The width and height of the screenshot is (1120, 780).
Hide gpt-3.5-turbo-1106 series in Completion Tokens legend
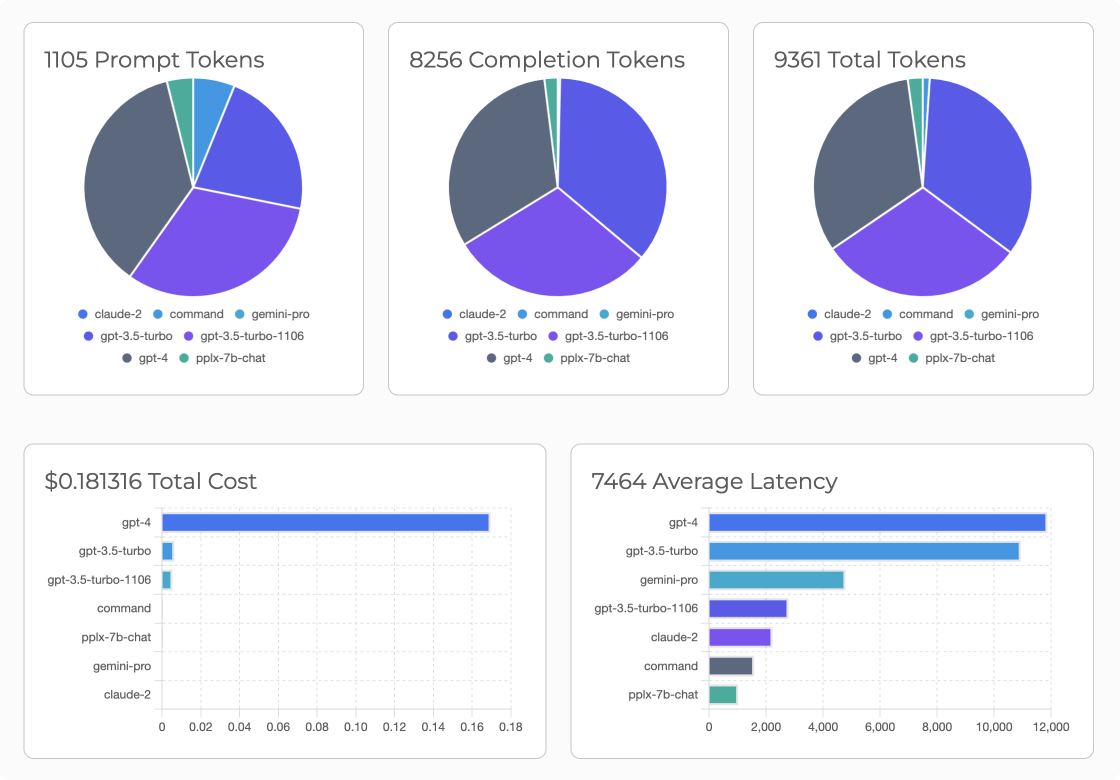(x=606, y=336)
